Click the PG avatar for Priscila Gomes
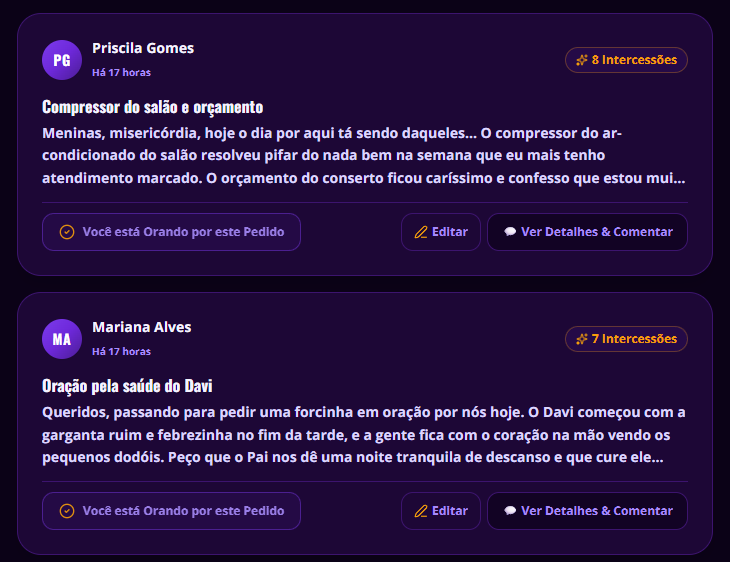730x562 pixels. click(62, 60)
